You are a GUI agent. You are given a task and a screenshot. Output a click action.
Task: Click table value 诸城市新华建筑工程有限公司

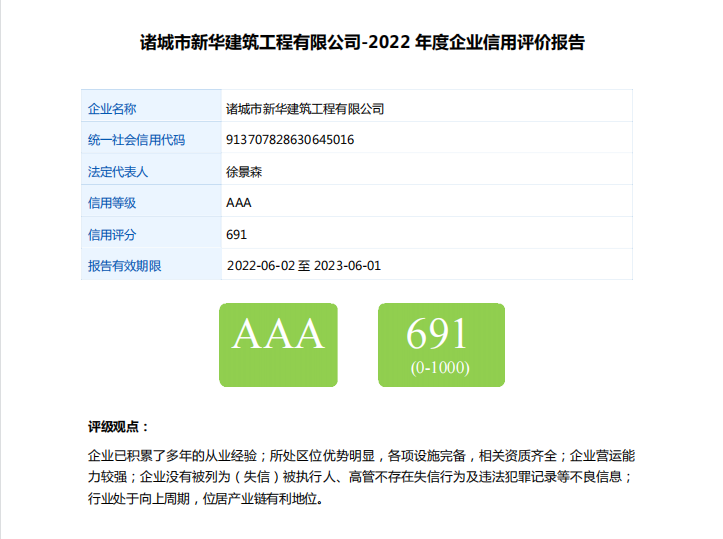[305, 109]
